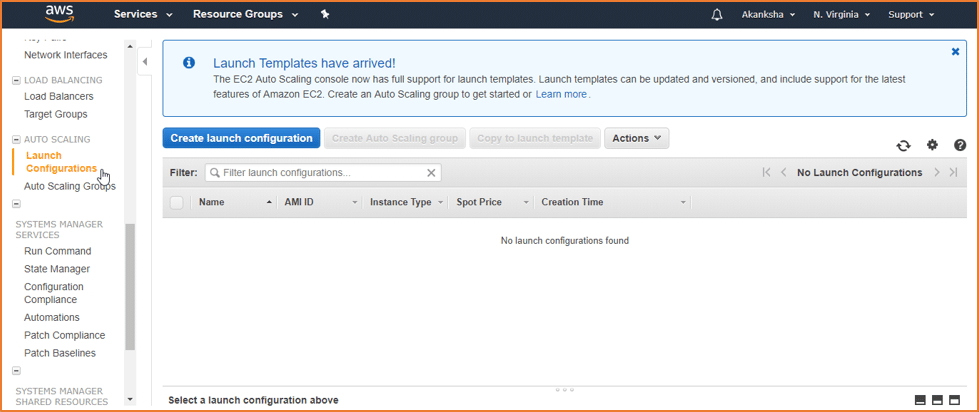
Task: Set details pane to half-height layout
Action: (937, 400)
